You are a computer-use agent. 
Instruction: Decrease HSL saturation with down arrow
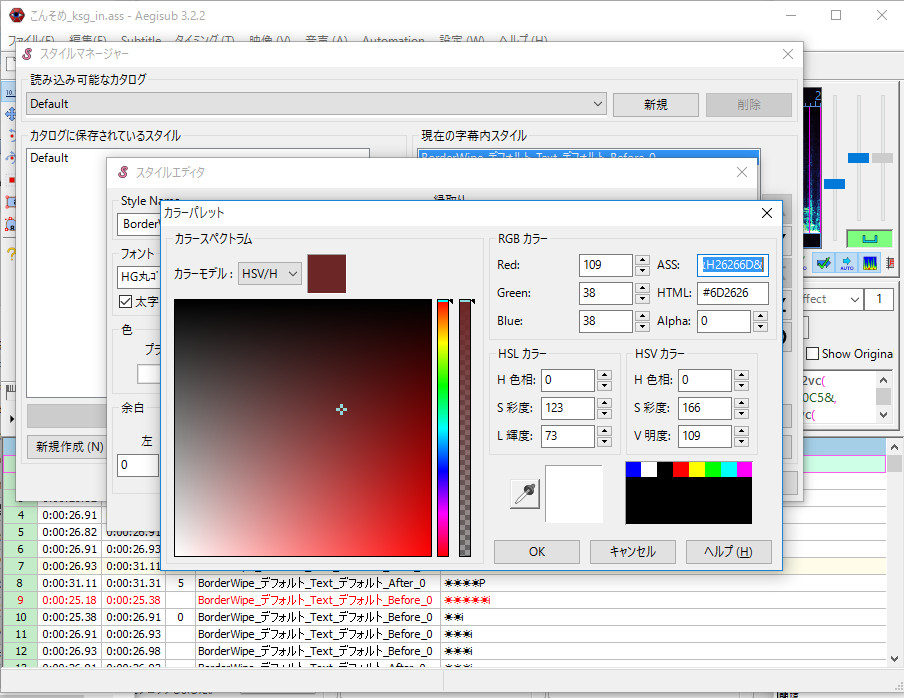click(604, 413)
